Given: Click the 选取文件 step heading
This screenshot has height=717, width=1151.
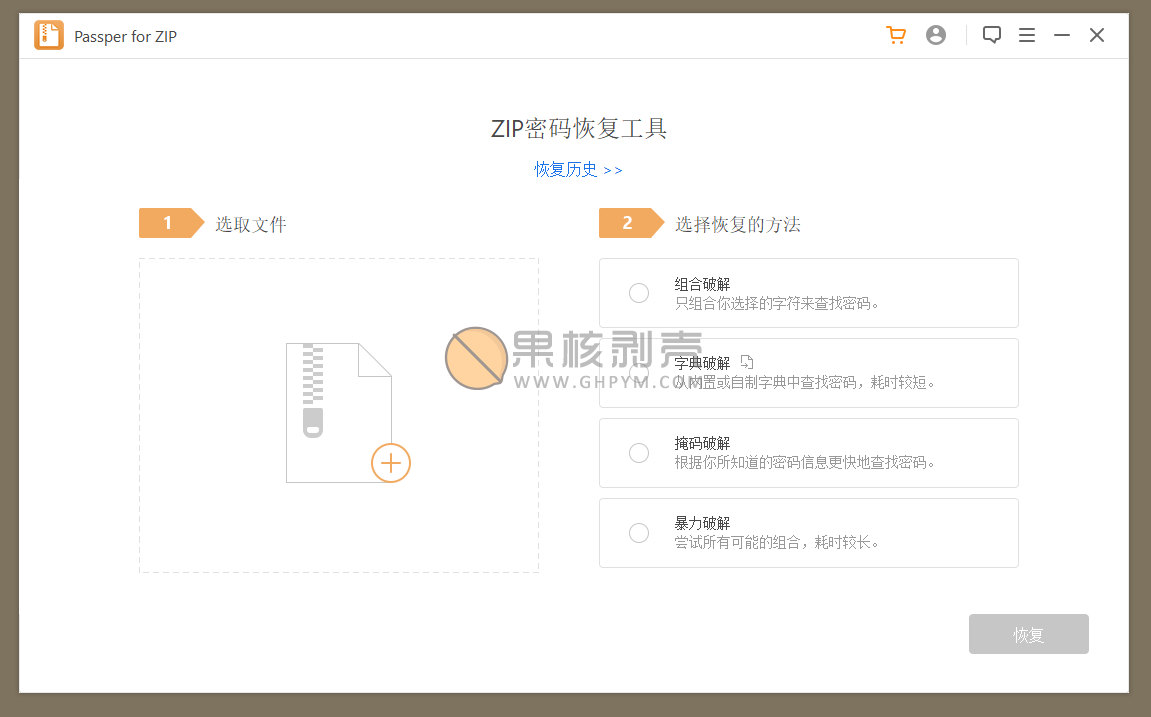Looking at the screenshot, I should [x=251, y=224].
